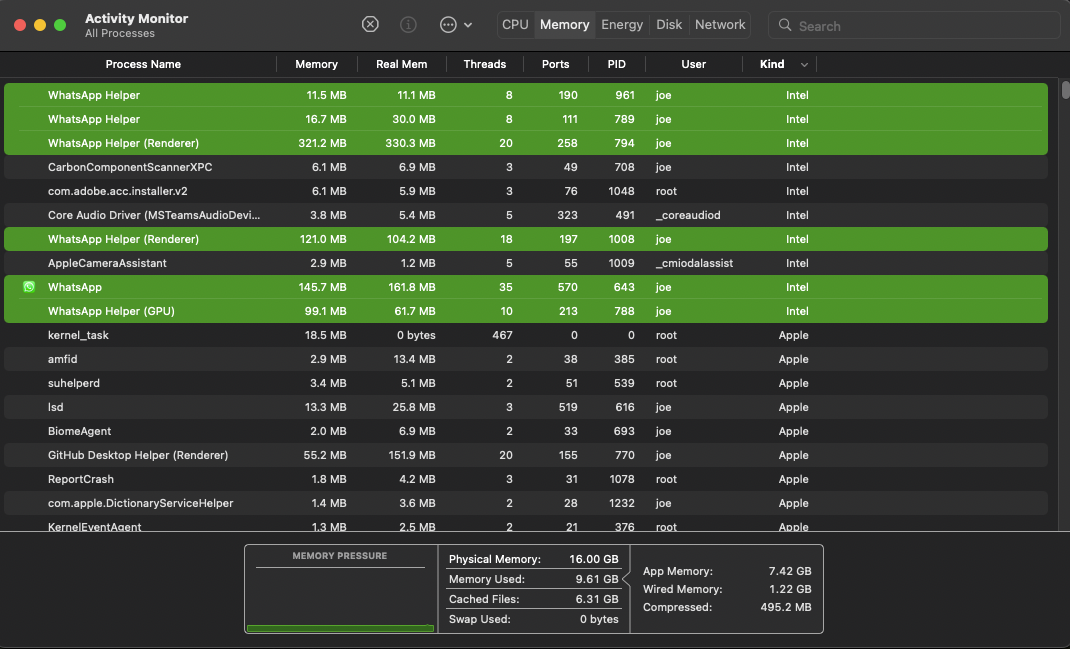Select WhatsApp Helper row with PID 789
The height and width of the screenshot is (649, 1070).
(525, 119)
